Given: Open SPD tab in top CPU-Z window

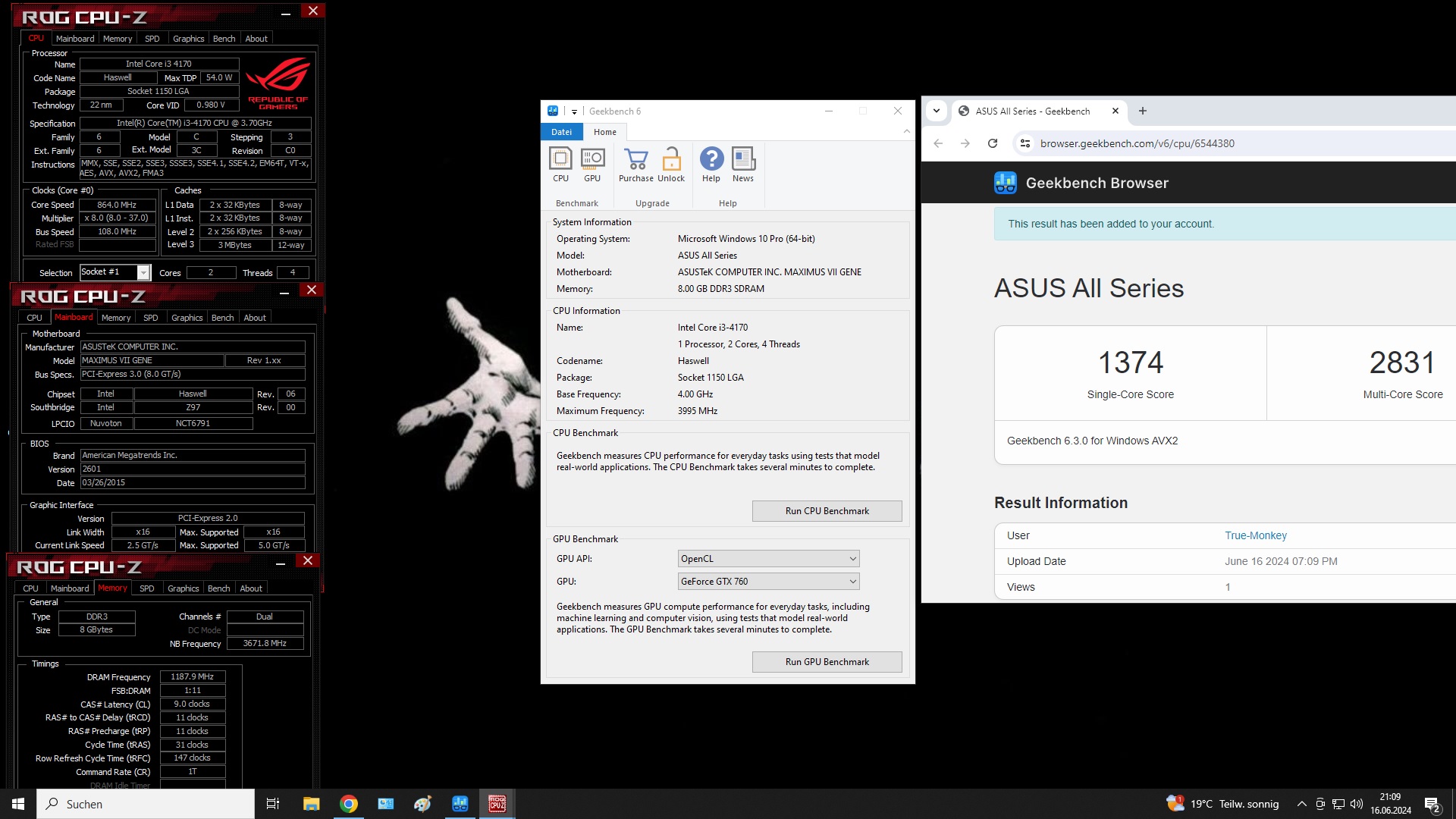Looking at the screenshot, I should click(x=152, y=39).
